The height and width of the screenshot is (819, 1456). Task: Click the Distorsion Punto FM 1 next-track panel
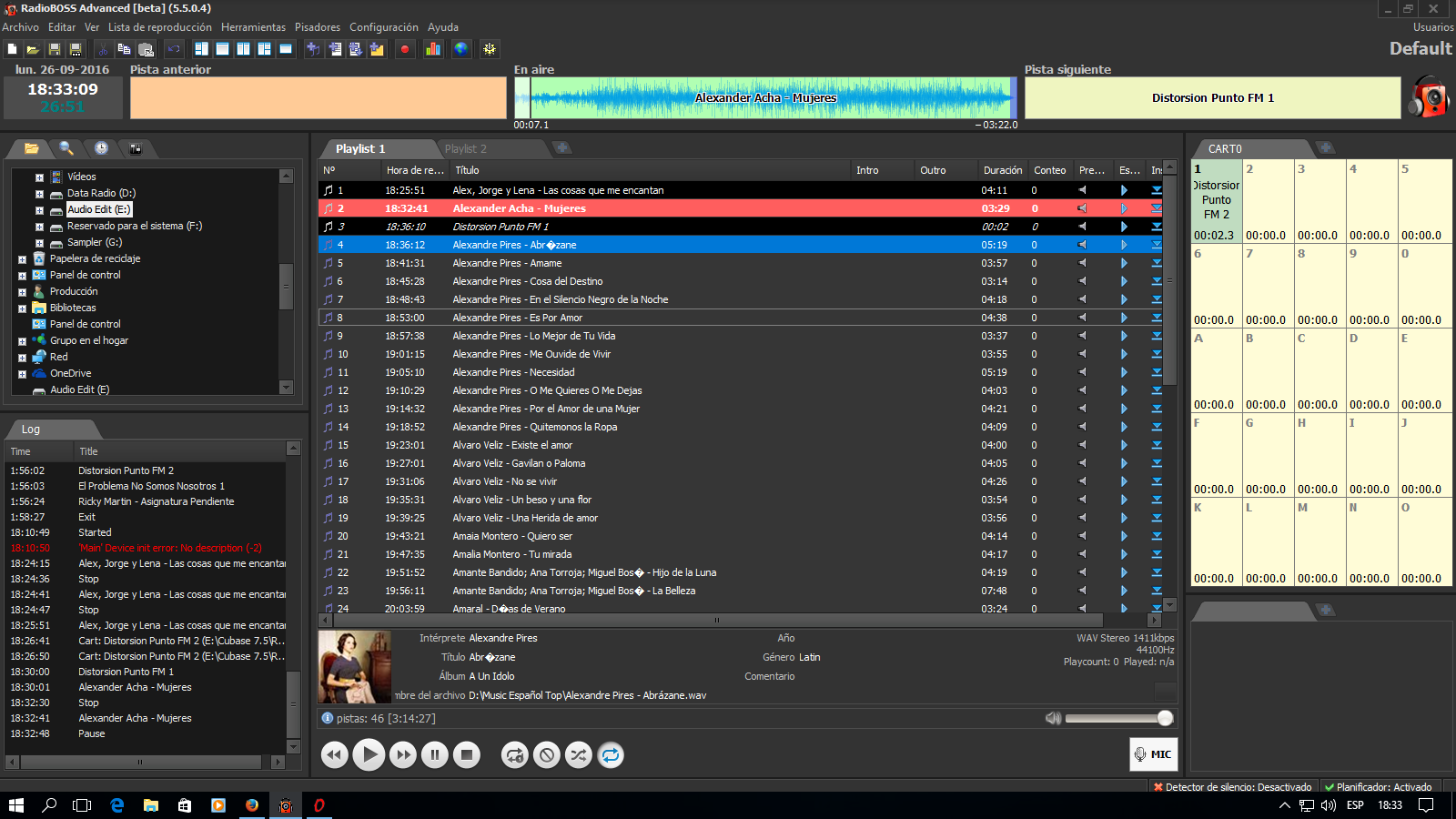coord(1212,98)
